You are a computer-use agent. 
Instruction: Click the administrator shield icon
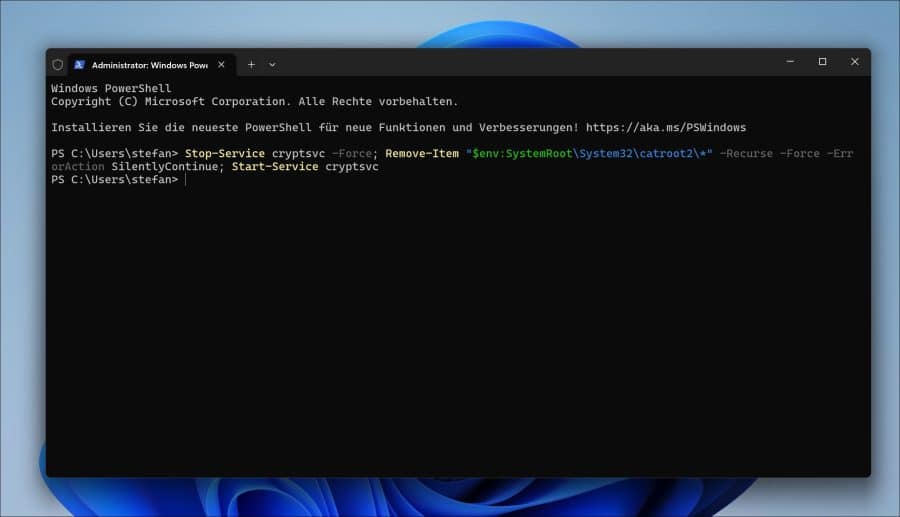coord(58,64)
